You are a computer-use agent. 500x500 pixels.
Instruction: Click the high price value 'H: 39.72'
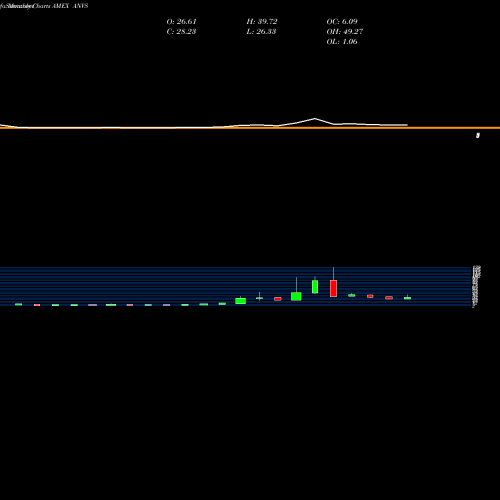[262, 22]
